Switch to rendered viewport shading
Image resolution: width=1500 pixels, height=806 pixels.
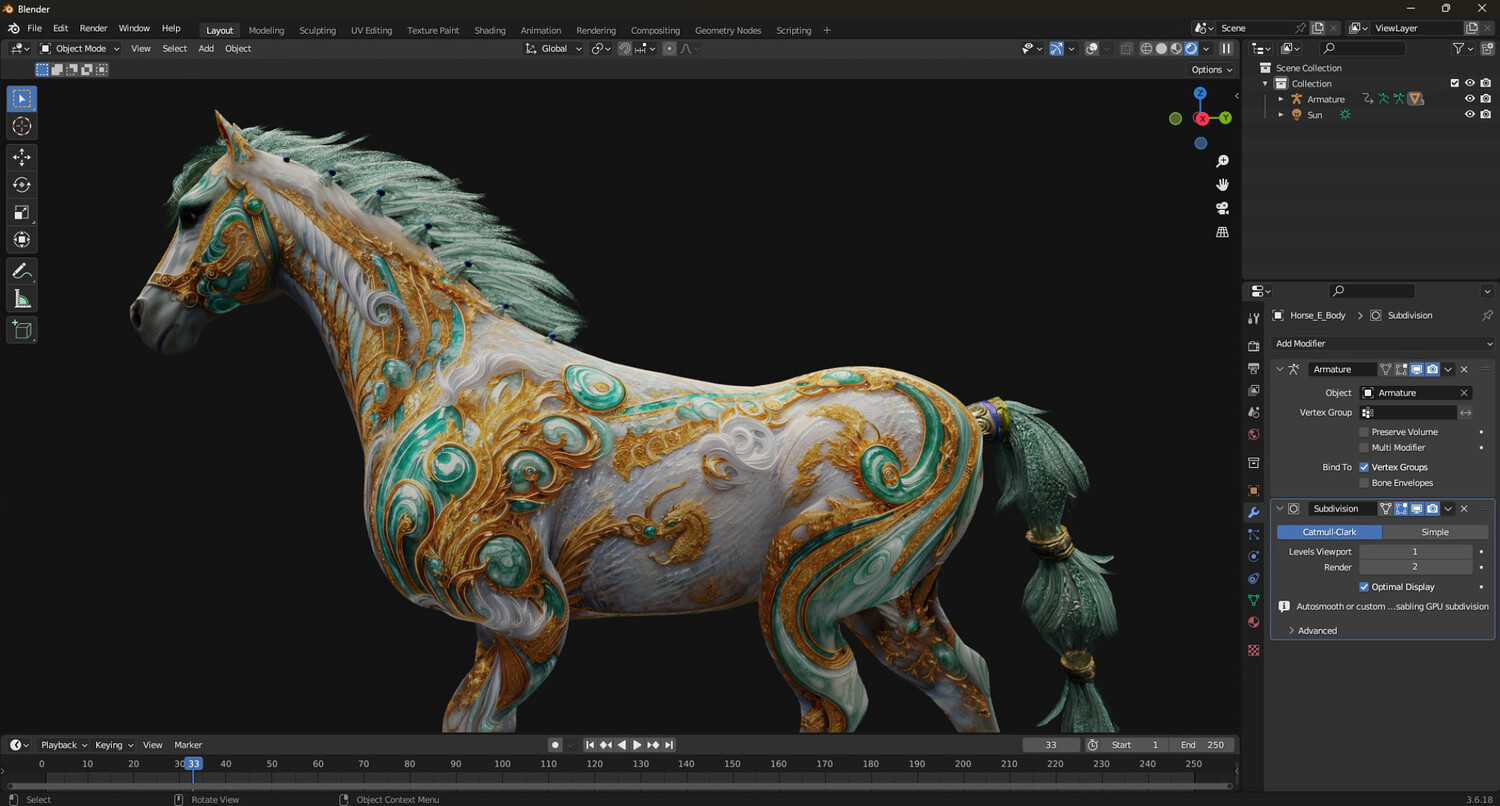coord(1191,48)
